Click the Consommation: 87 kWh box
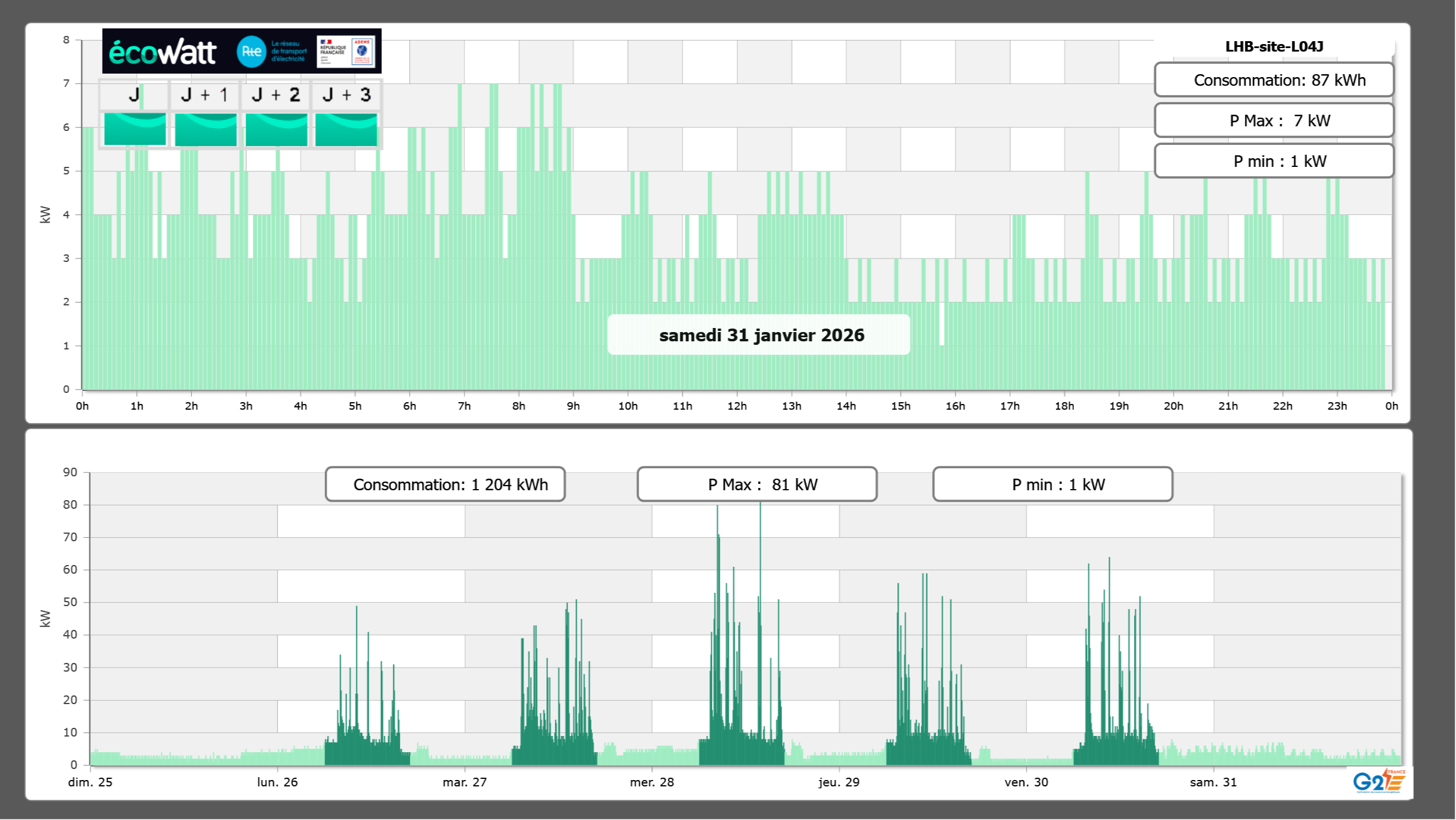 point(1274,80)
